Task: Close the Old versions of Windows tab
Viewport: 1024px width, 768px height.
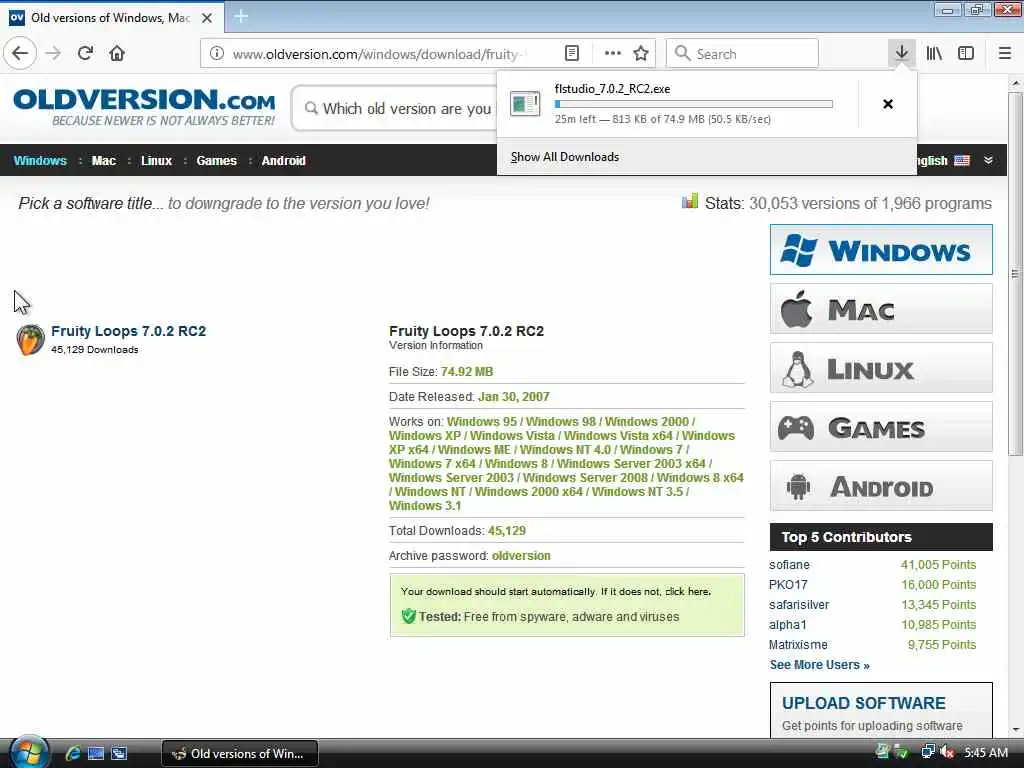Action: point(207,18)
